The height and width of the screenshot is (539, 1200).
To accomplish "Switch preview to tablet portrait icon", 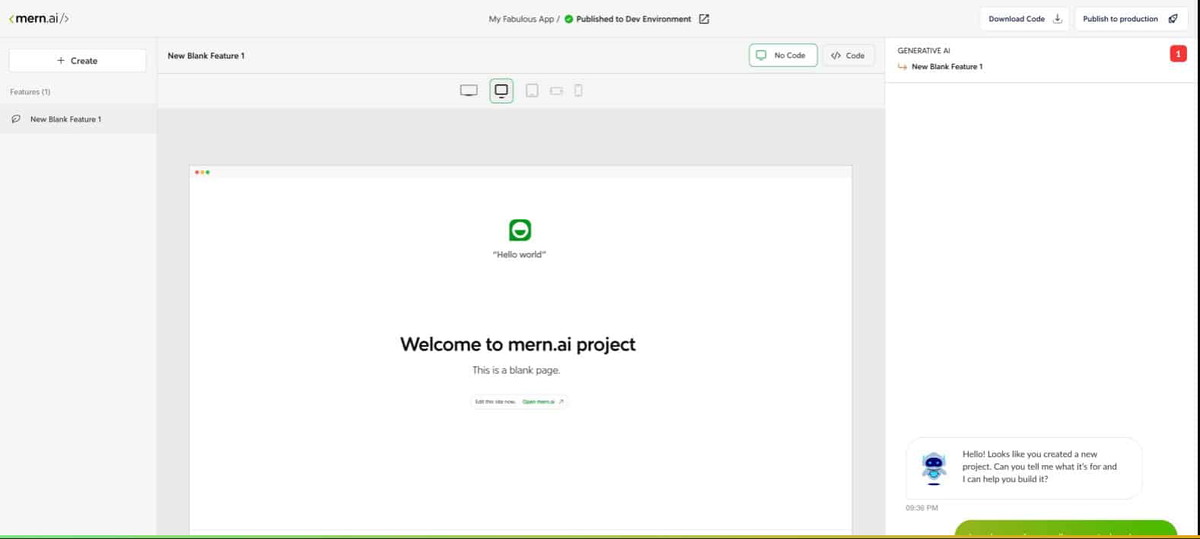I will (532, 91).
